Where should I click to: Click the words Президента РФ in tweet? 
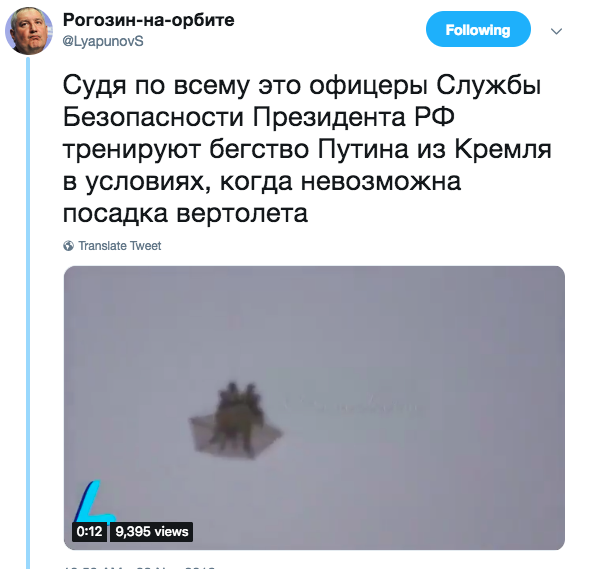353,117
